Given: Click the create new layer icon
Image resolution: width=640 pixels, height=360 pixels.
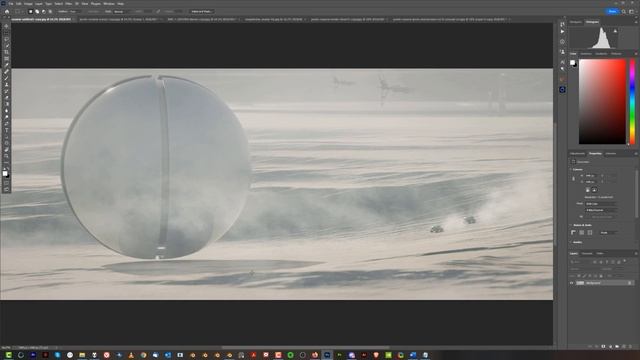Looking at the screenshot, I should coord(624,347).
